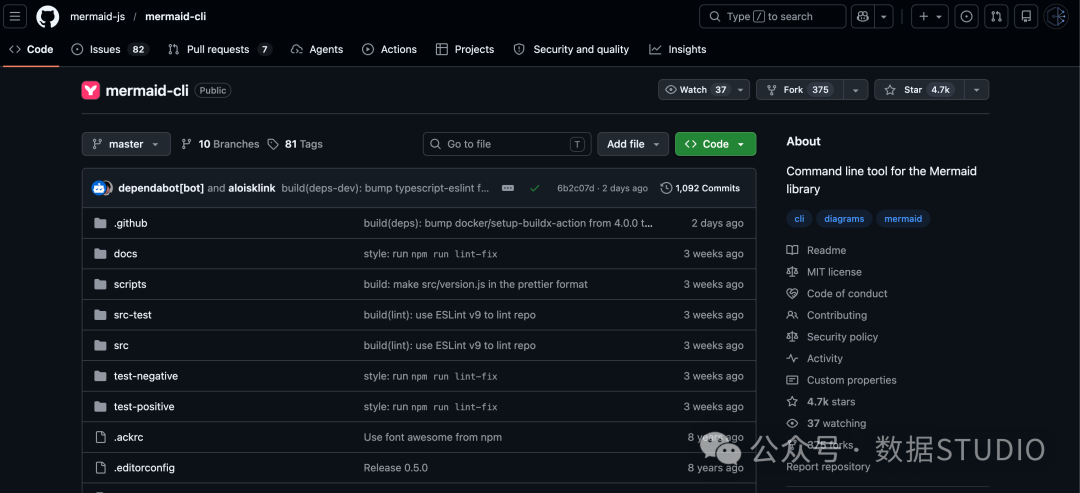Click the scripts folder icon
1080x493 pixels.
pos(101,284)
